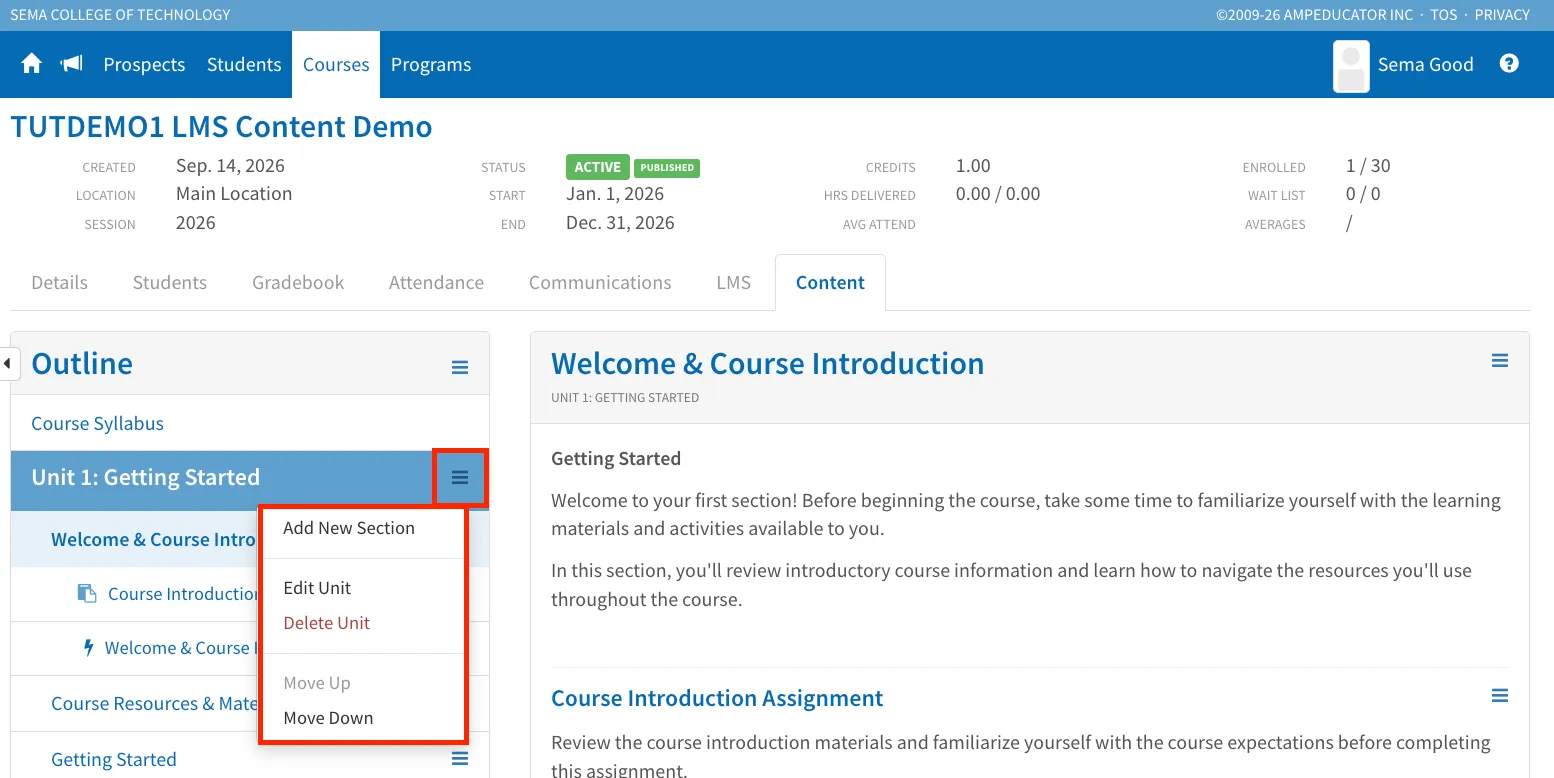This screenshot has width=1554, height=778.
Task: Open Welcome & Course Intro section in outline
Action: 154,540
